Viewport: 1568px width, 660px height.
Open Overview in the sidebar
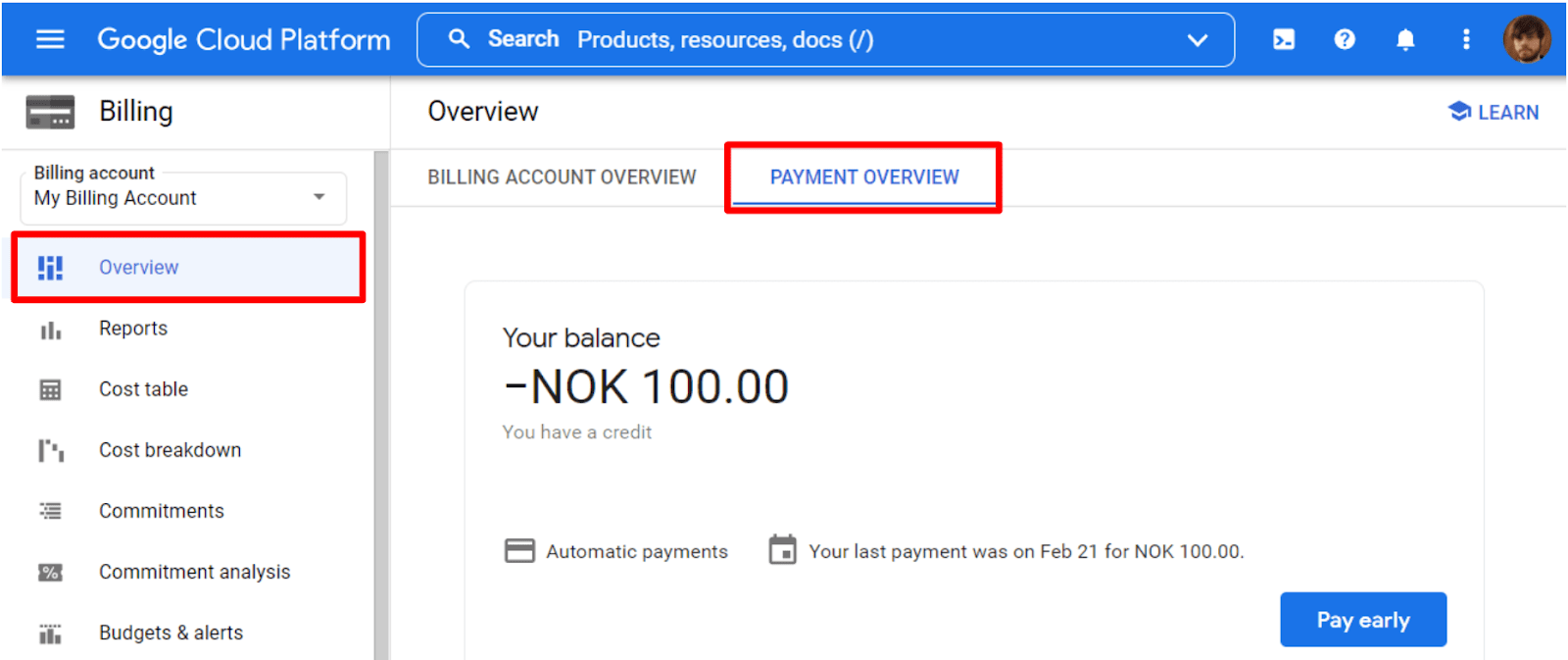point(188,267)
